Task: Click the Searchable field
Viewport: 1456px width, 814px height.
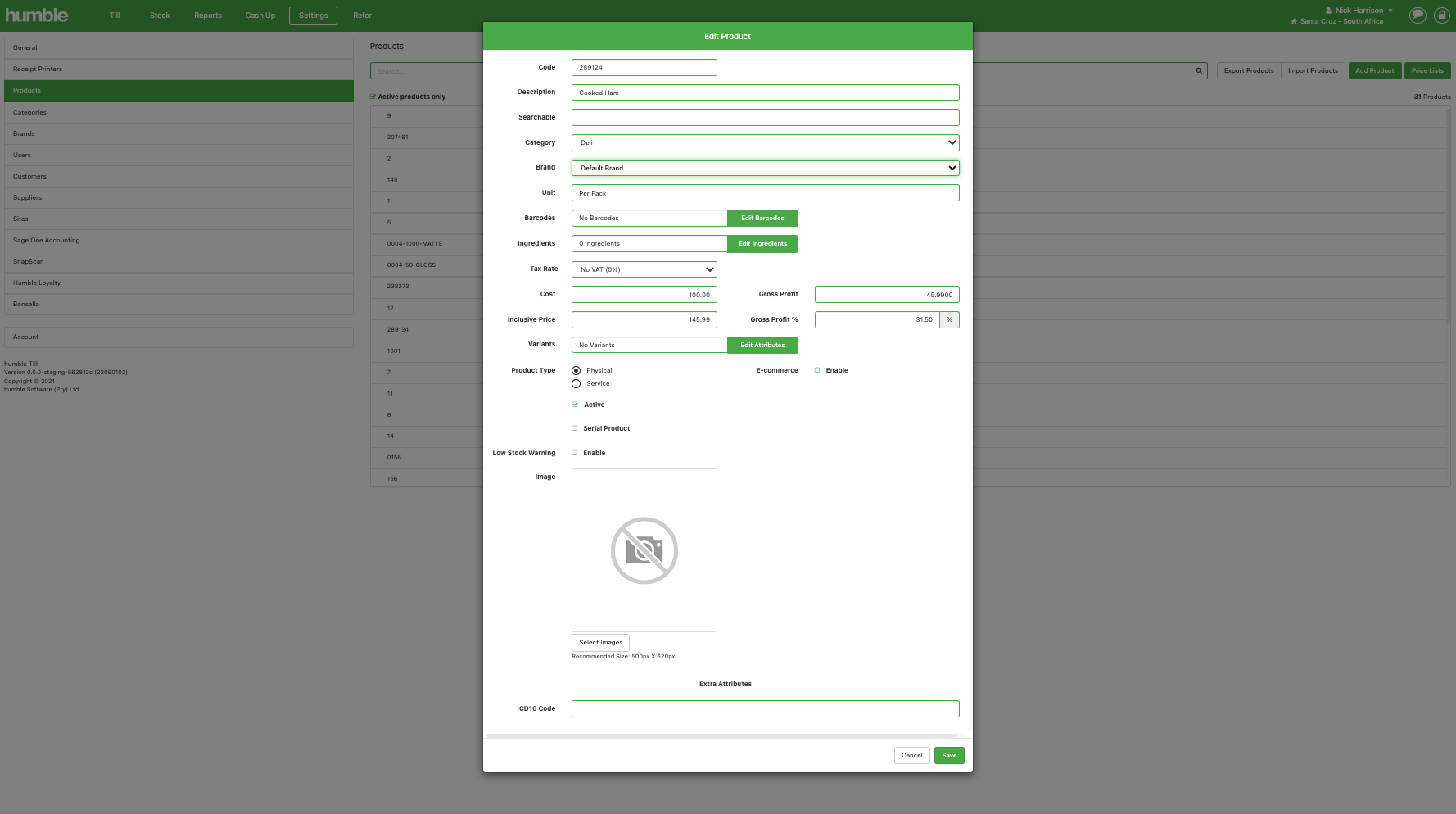Action: pyautogui.click(x=765, y=118)
